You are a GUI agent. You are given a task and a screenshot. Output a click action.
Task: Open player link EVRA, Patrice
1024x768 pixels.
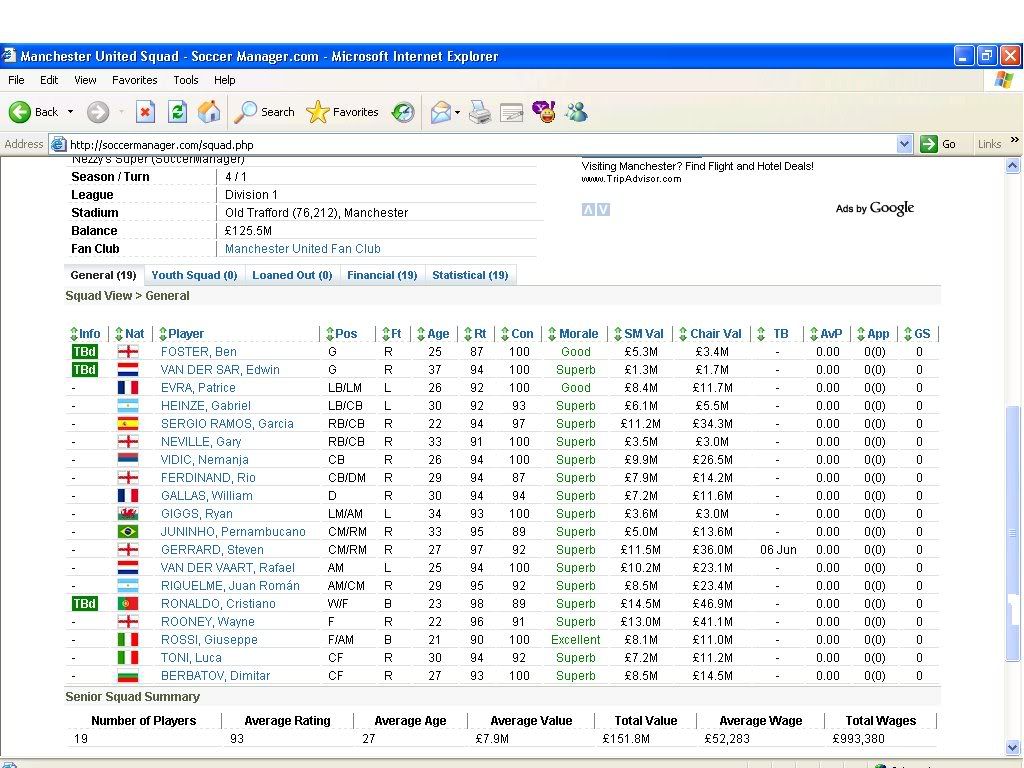[x=198, y=388]
